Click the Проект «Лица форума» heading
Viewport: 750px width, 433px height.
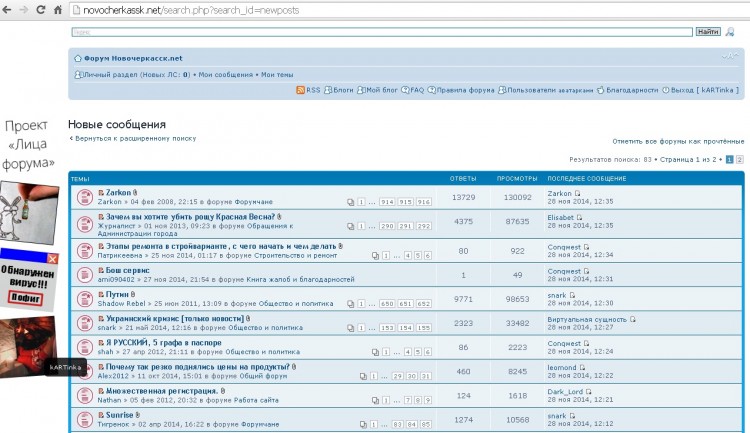point(28,144)
